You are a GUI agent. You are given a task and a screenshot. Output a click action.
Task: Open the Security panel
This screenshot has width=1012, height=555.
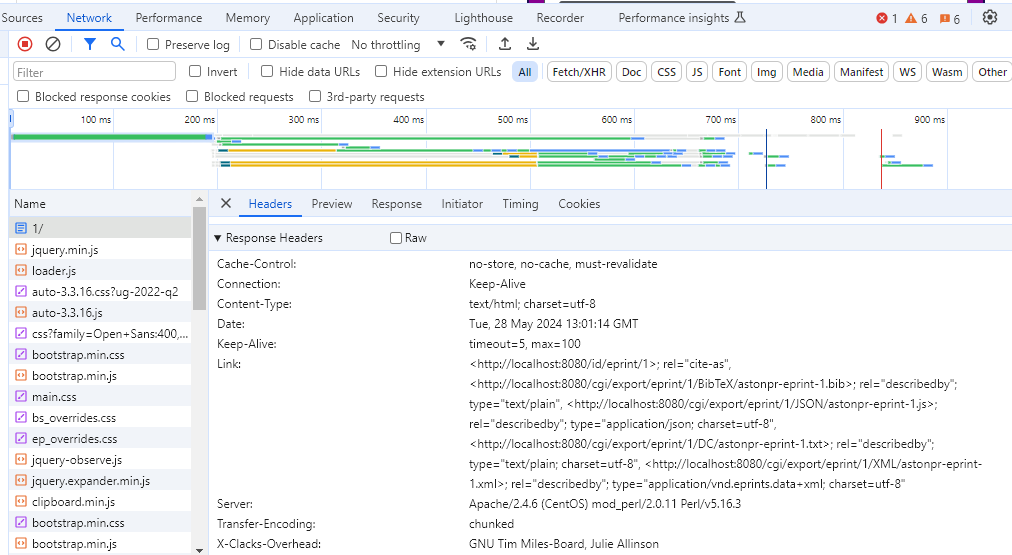[x=398, y=18]
